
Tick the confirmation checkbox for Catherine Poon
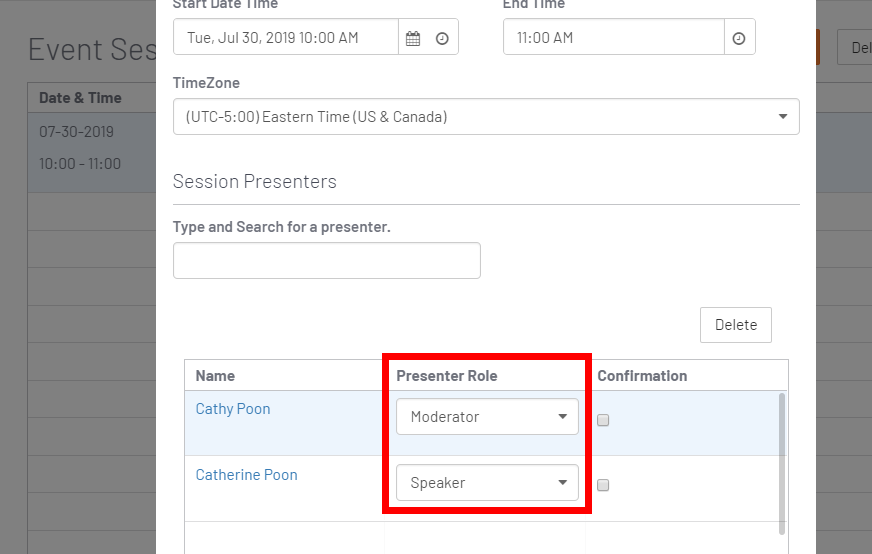(x=603, y=485)
